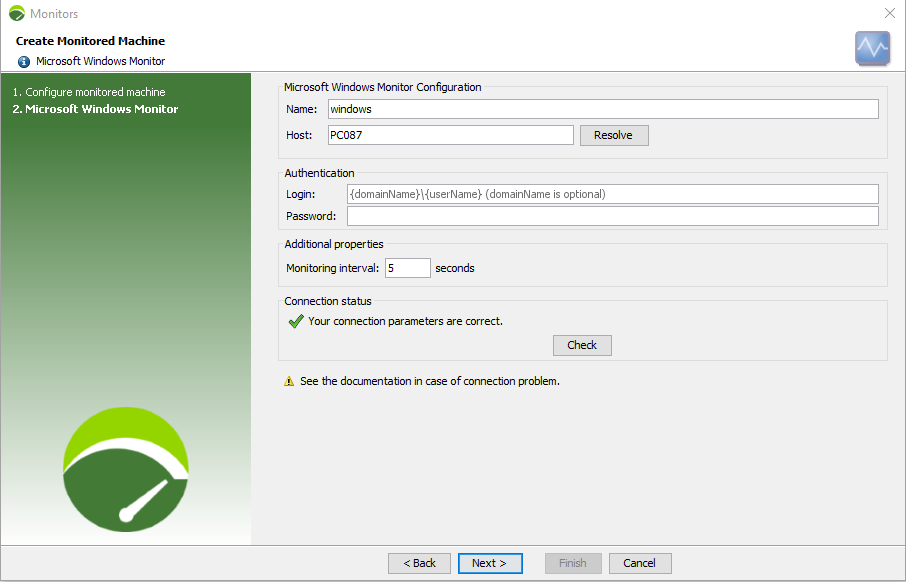906x582 pixels.
Task: Proceed with the Next button
Action: pos(490,563)
